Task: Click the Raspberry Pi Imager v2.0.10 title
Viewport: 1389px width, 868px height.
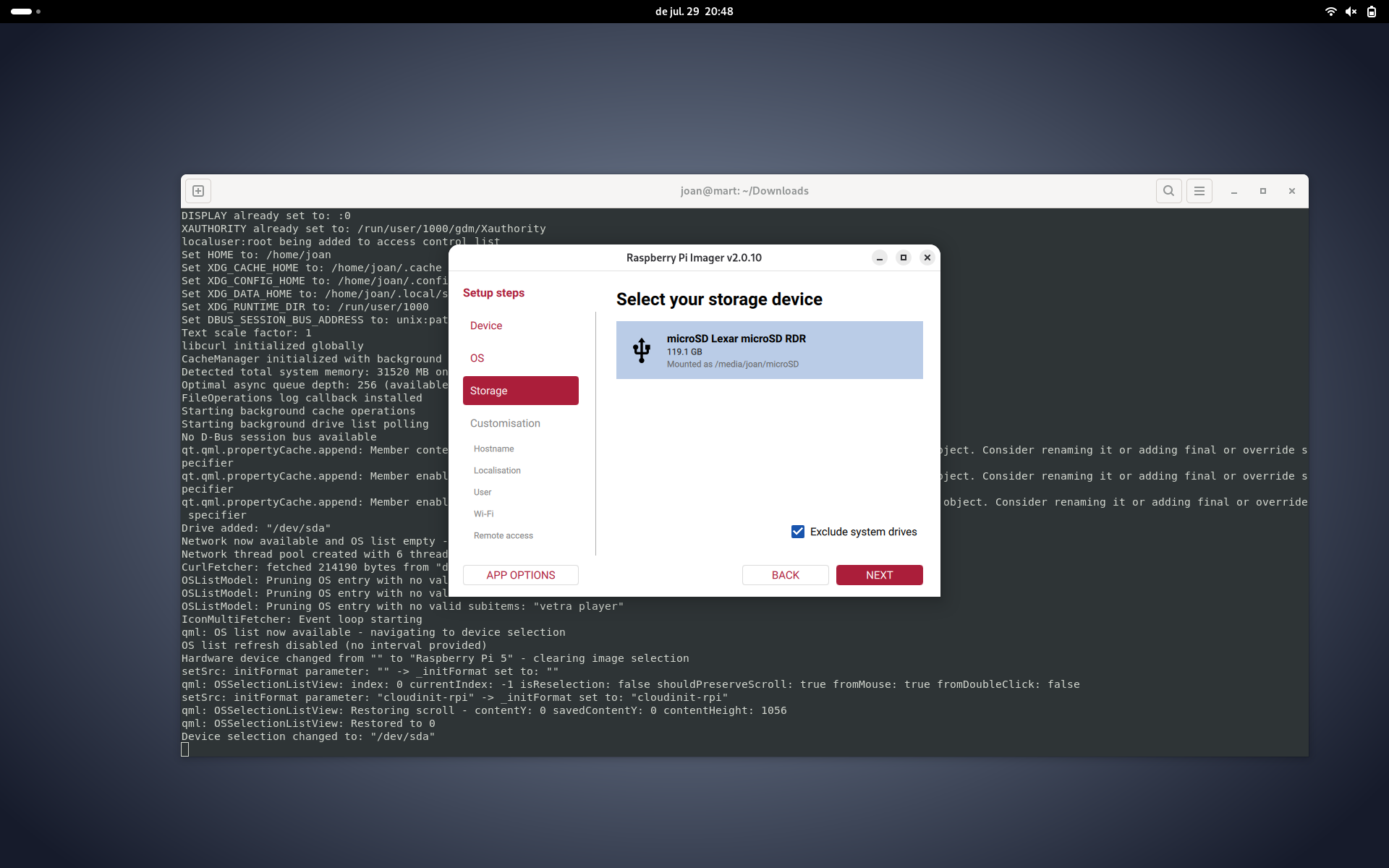Action: [694, 258]
